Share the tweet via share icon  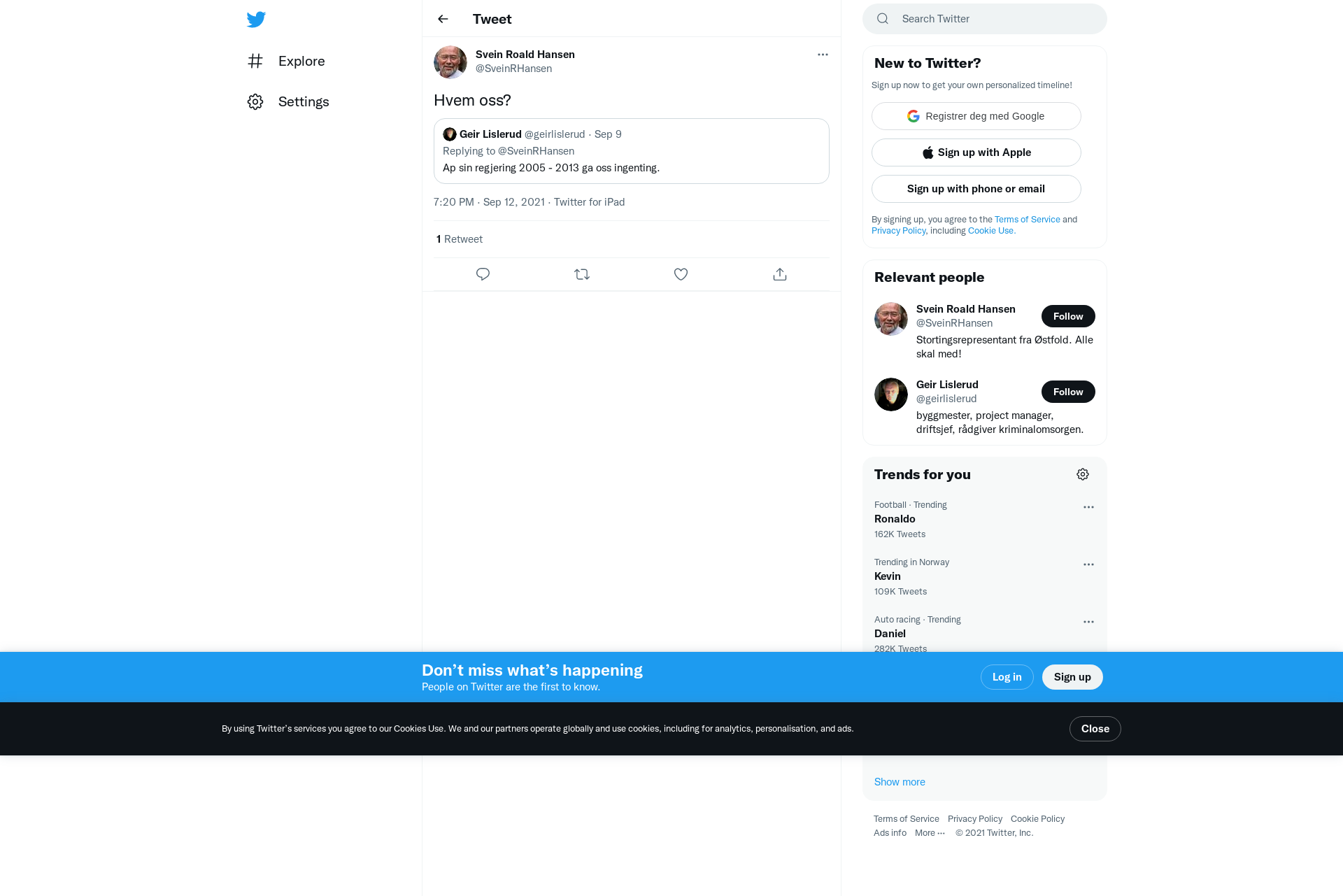coord(780,274)
